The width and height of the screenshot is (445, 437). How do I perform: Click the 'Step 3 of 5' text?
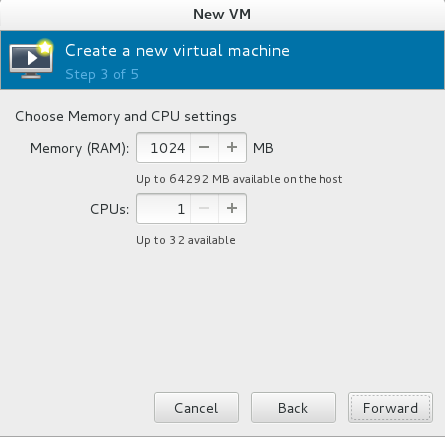(102, 74)
